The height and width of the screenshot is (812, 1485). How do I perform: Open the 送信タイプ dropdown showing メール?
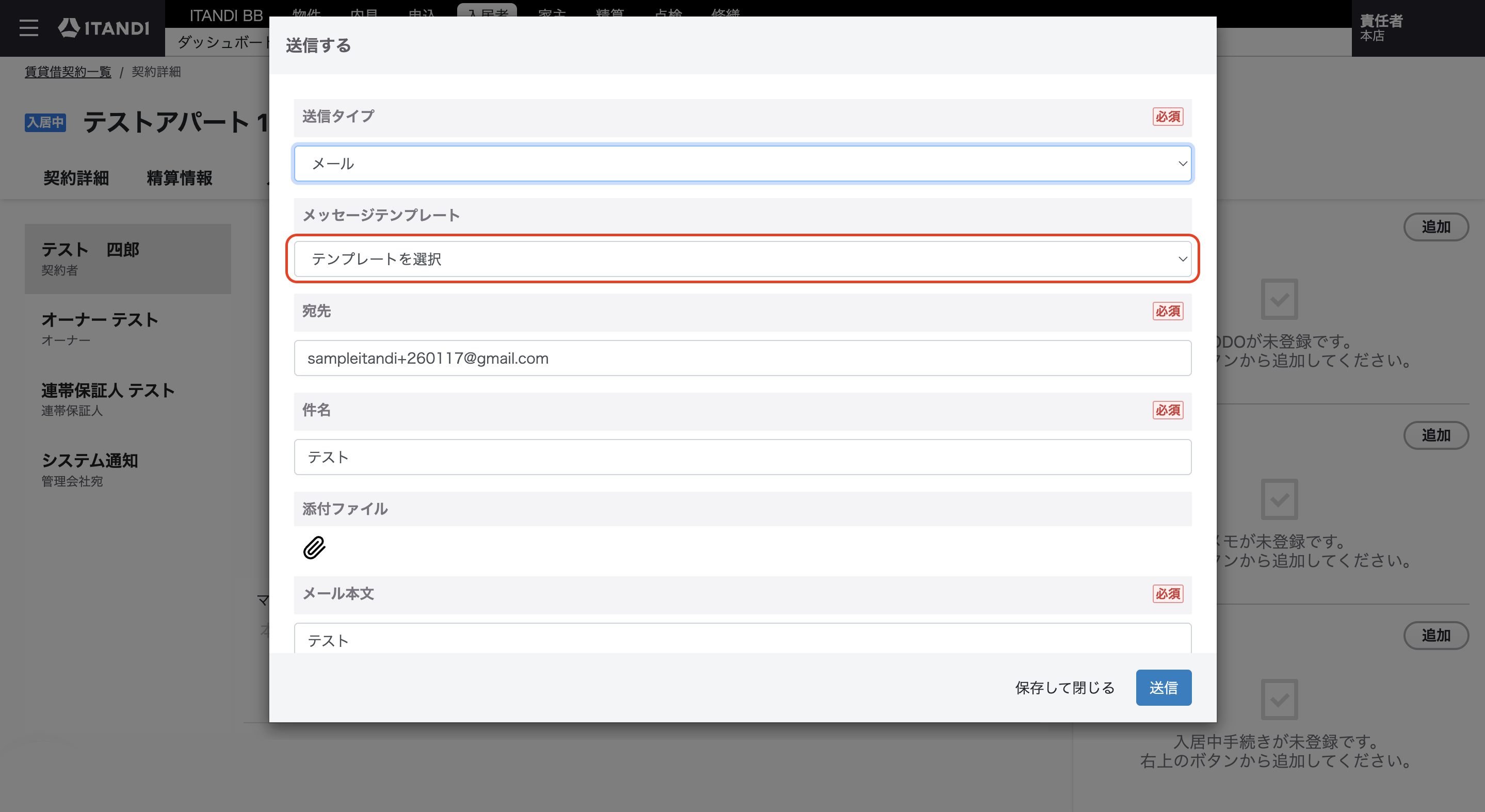click(742, 164)
